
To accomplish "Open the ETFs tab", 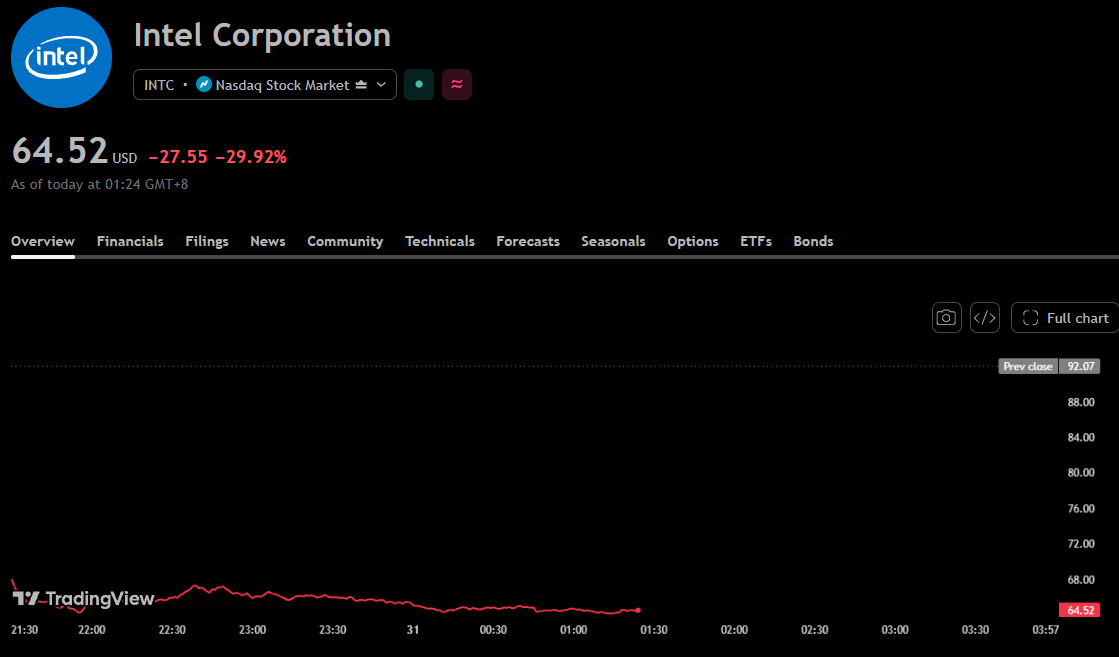I will (x=756, y=241).
